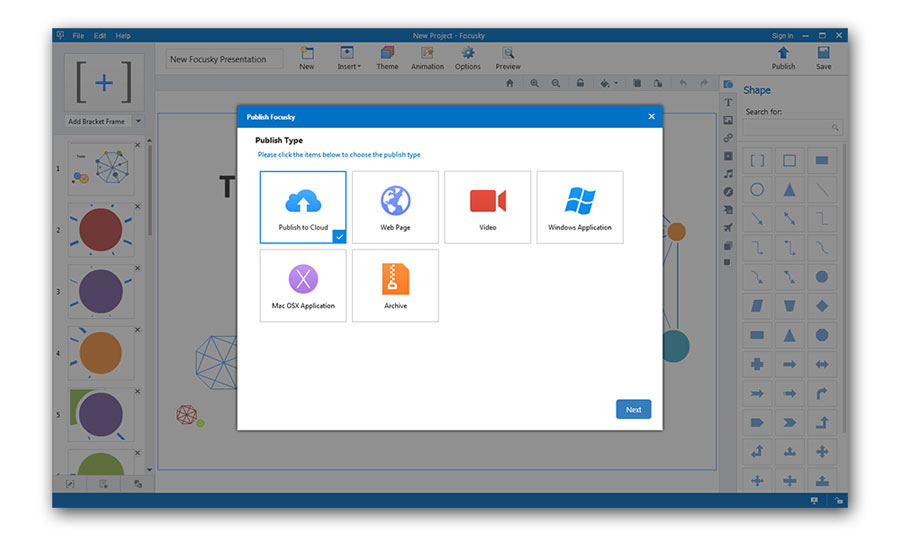Select slide 4 orange circle thumbnail
The width and height of the screenshot is (900, 543).
(101, 353)
